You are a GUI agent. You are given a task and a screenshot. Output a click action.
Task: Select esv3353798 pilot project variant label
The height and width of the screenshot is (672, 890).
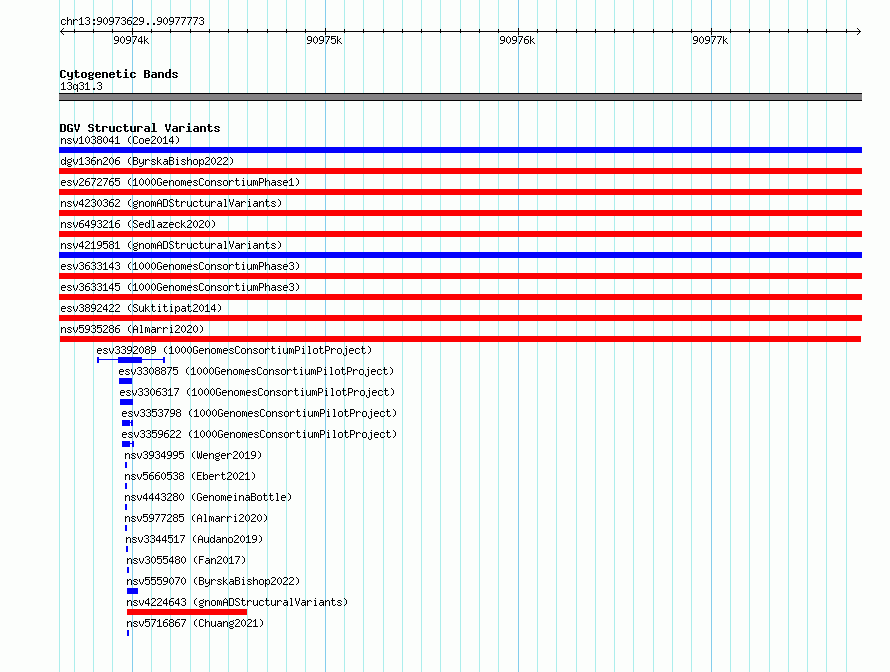(x=259, y=413)
